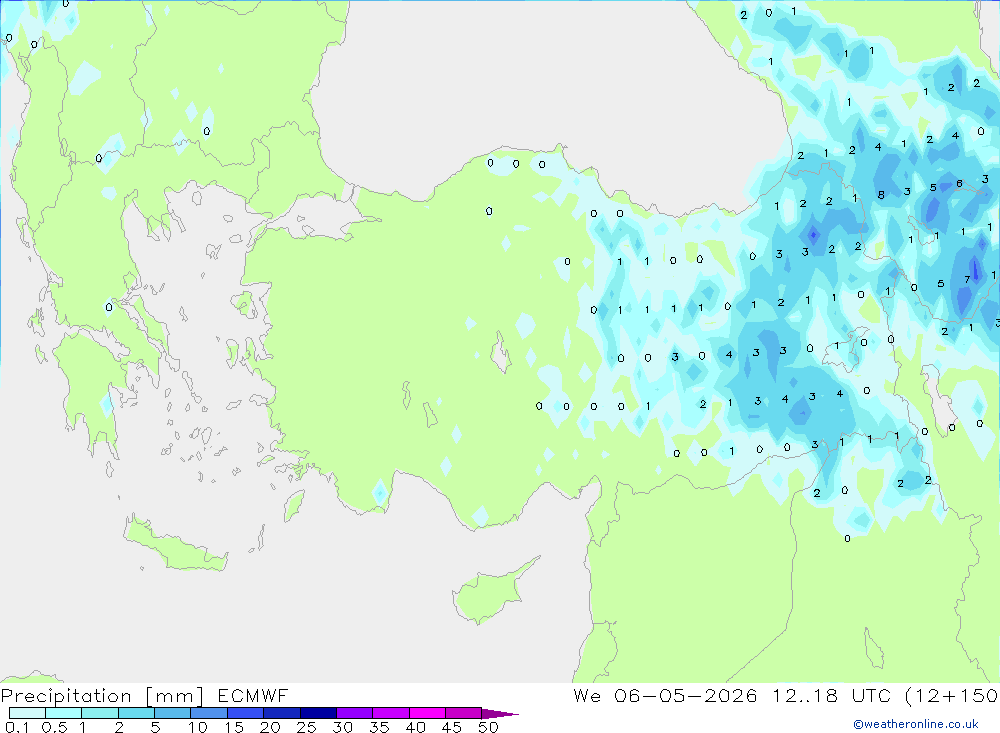The height and width of the screenshot is (733, 1000).
Task: Click the 1–2 mm legend color segment
Action: click(x=99, y=713)
